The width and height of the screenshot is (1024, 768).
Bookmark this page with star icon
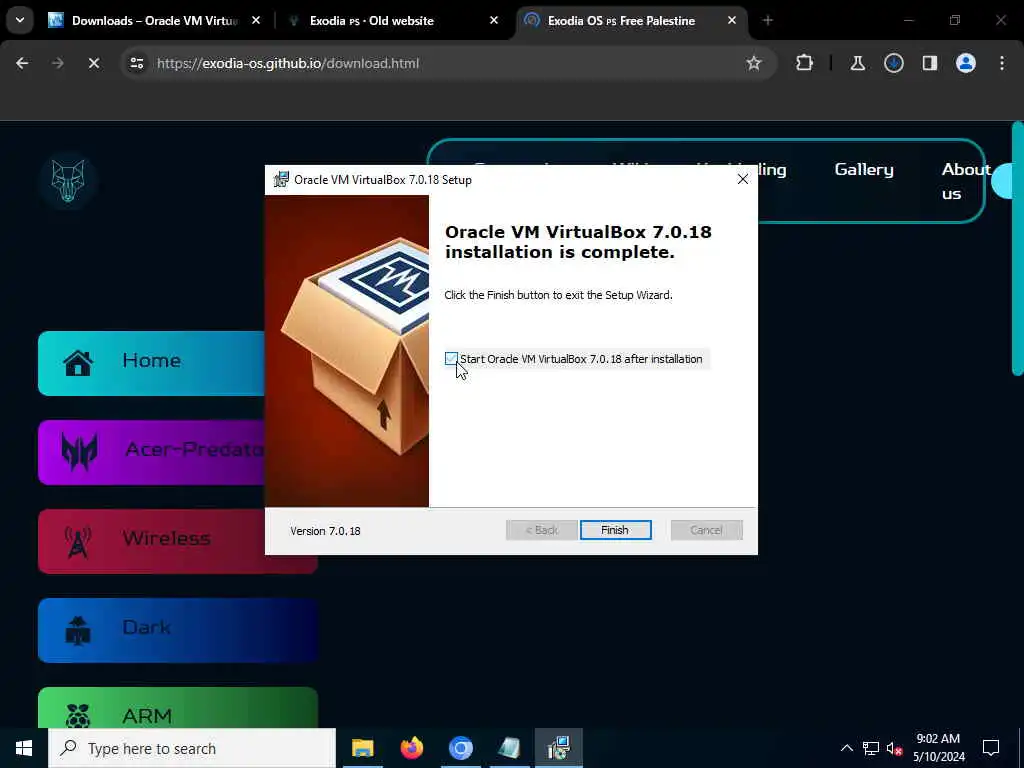(754, 63)
